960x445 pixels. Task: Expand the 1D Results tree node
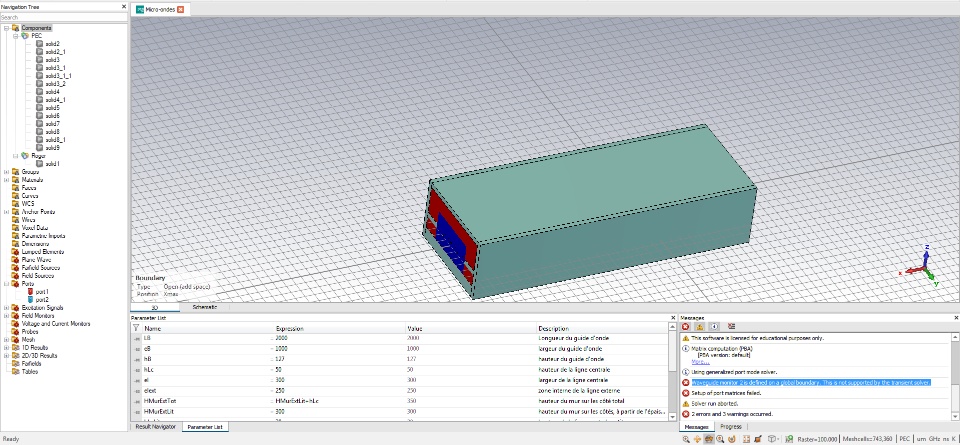coord(6,347)
